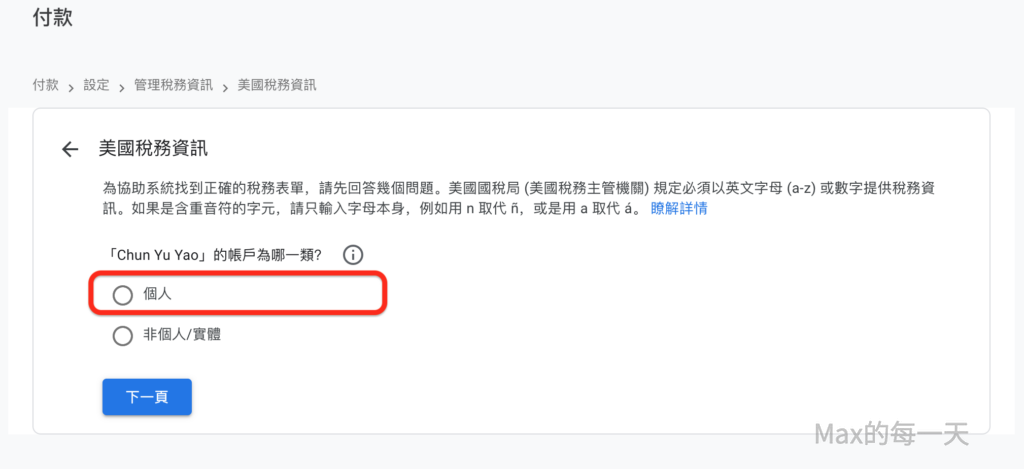The height and width of the screenshot is (469, 1024).
Task: Click 美國稅務資訊 in the breadcrumb trail
Action: click(277, 85)
